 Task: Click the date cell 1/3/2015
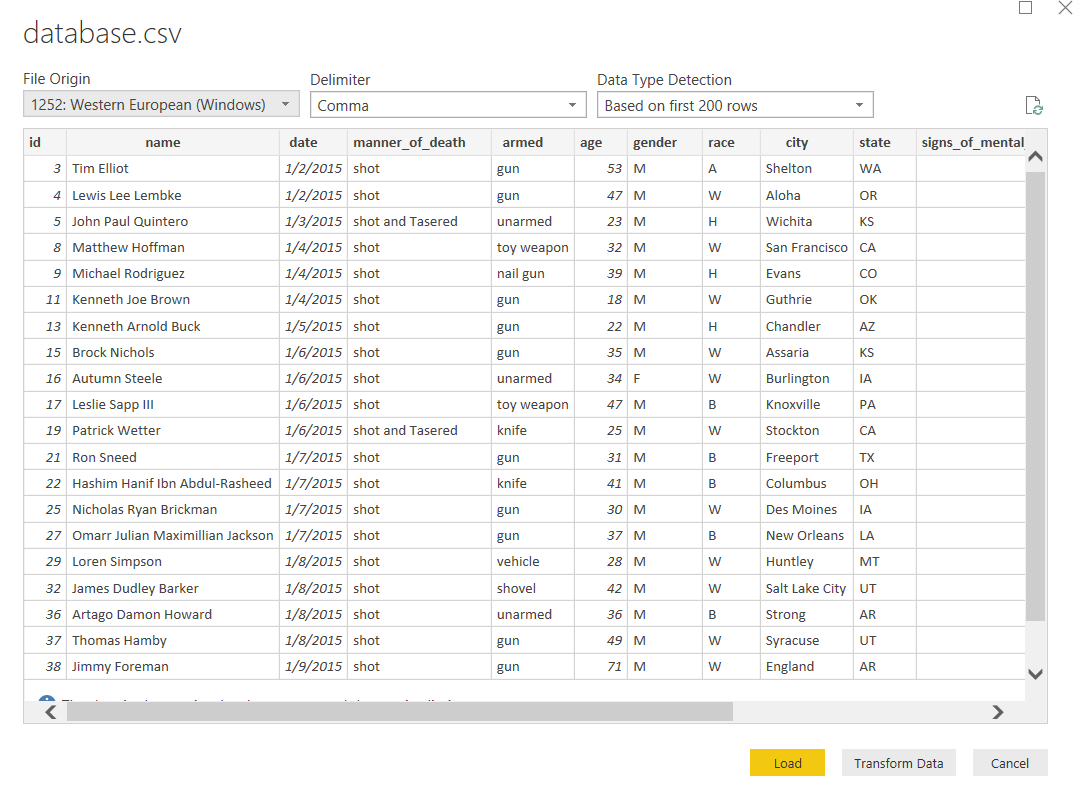[313, 222]
